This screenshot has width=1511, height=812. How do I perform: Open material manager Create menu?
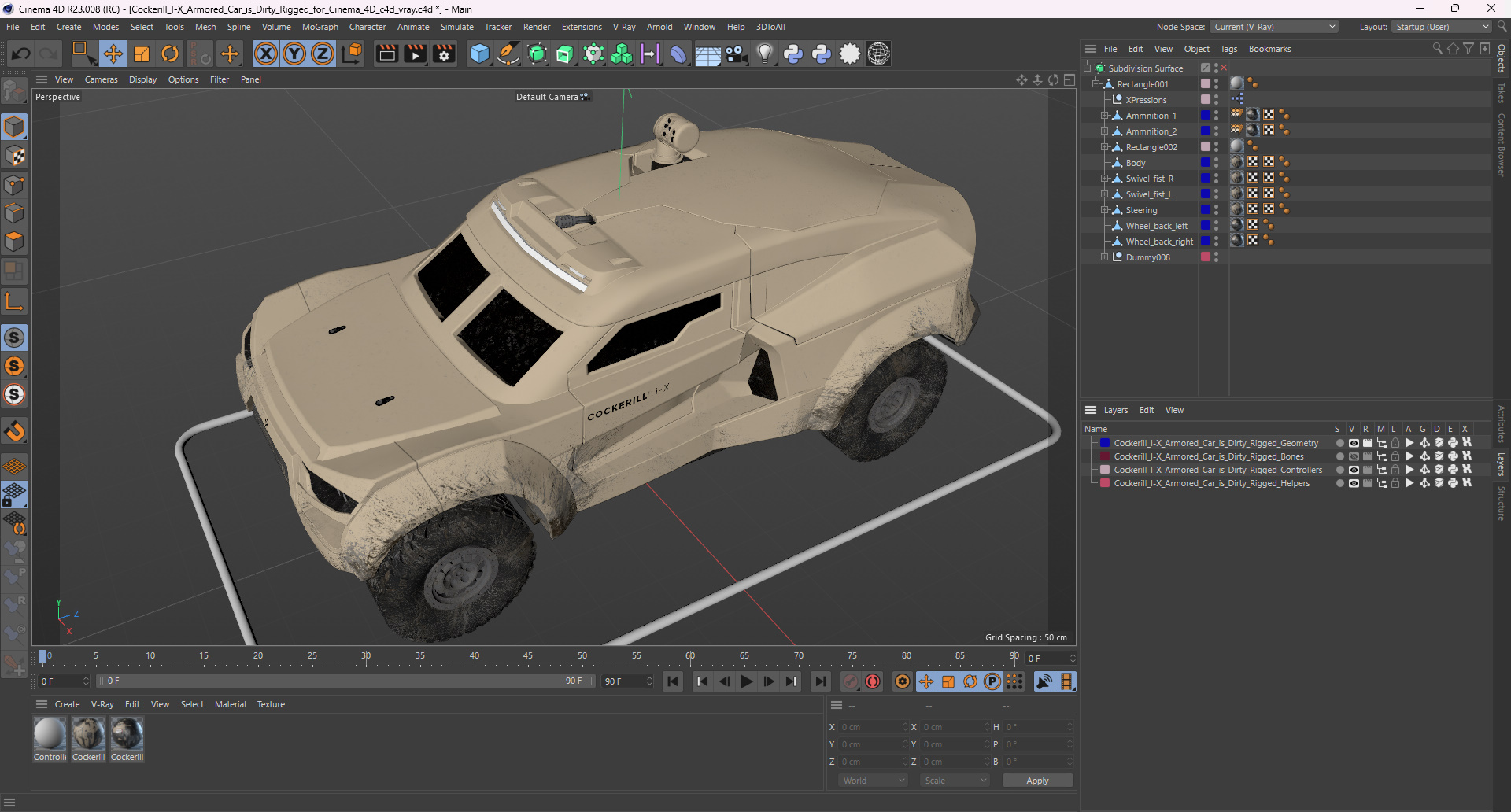(x=67, y=704)
